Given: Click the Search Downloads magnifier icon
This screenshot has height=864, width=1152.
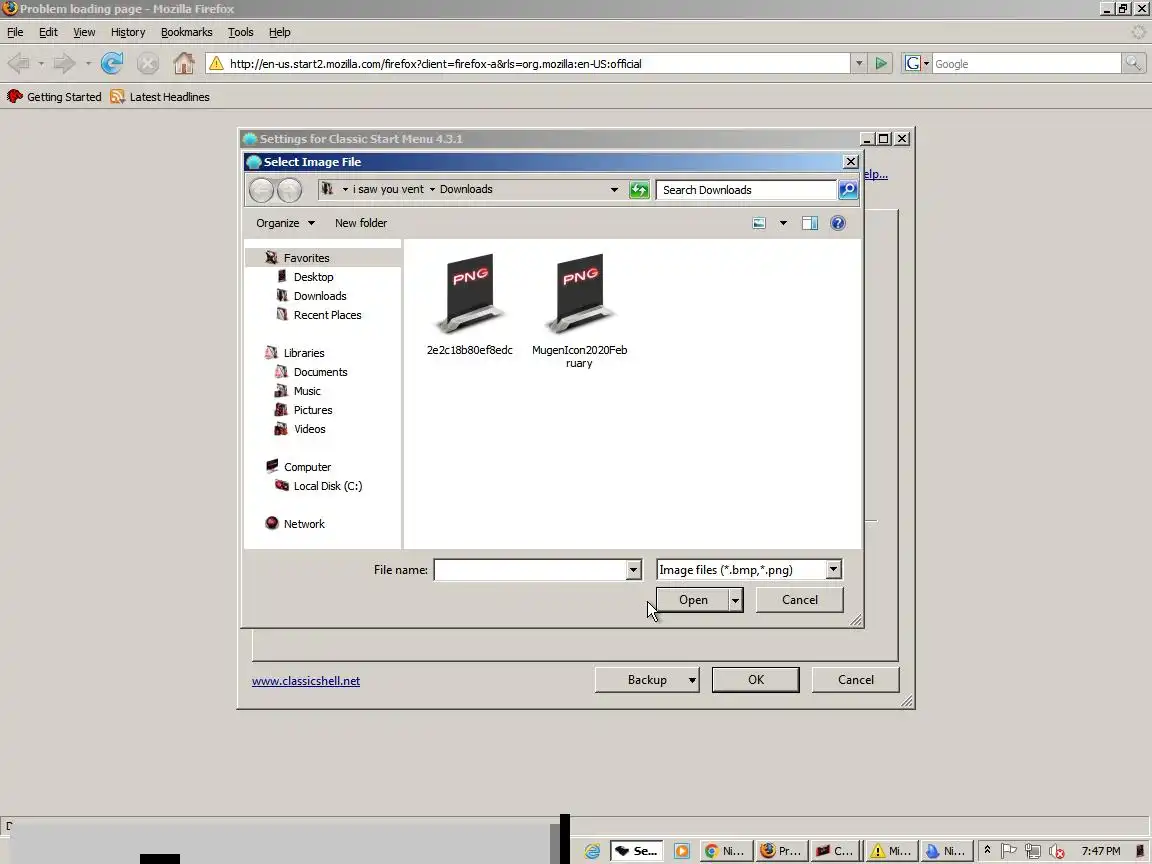Looking at the screenshot, I should tap(848, 190).
